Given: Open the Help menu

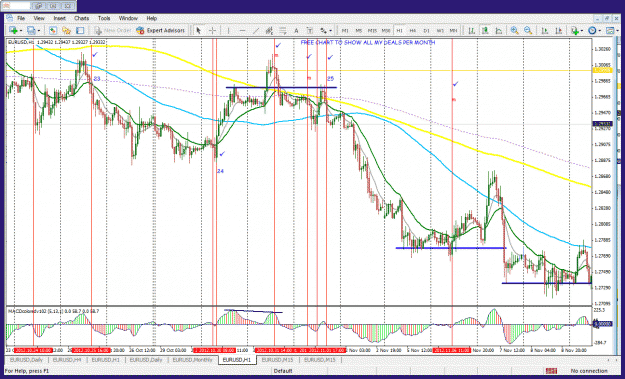Looking at the screenshot, I should point(151,18).
